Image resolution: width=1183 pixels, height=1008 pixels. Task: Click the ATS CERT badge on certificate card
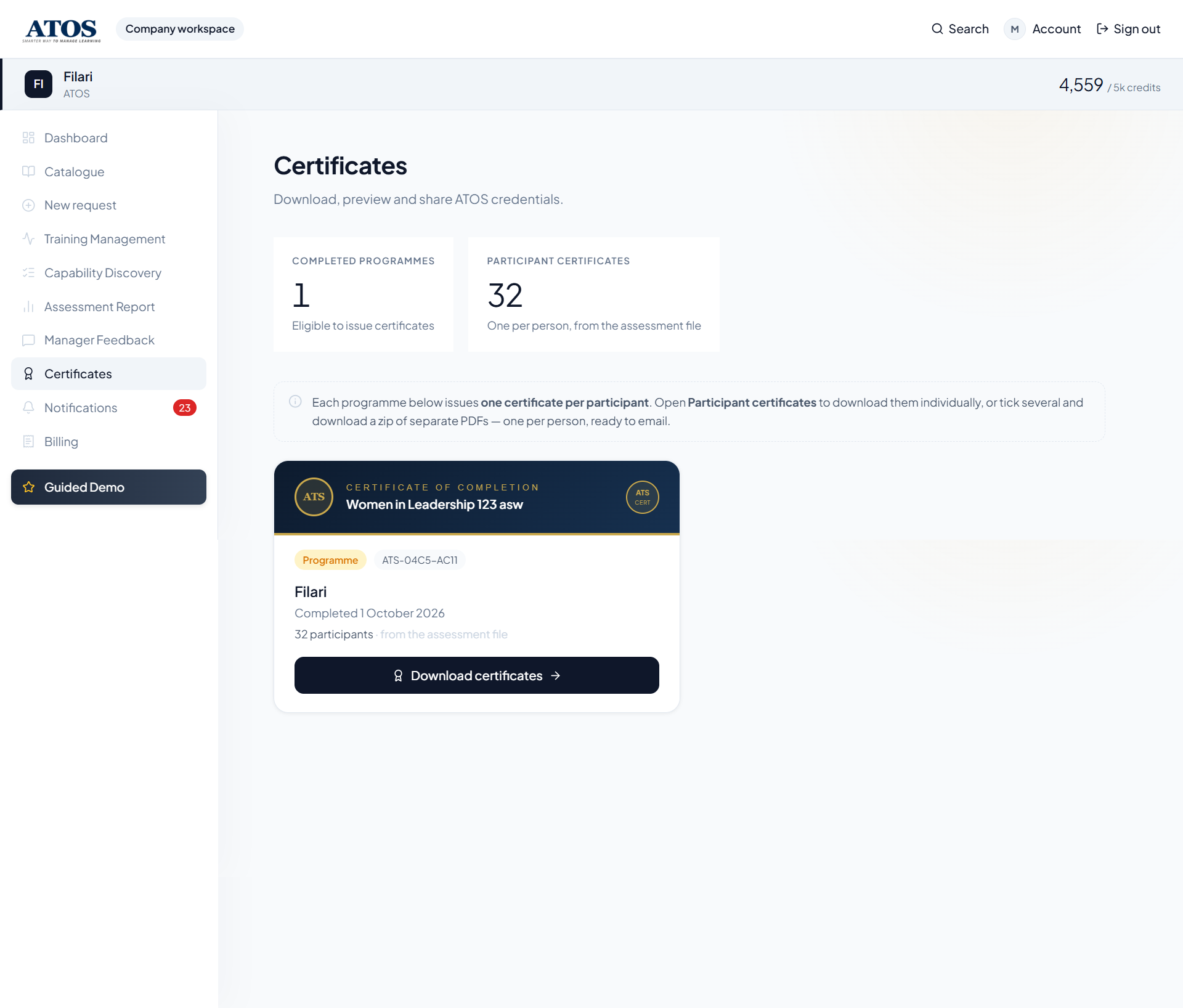tap(642, 497)
